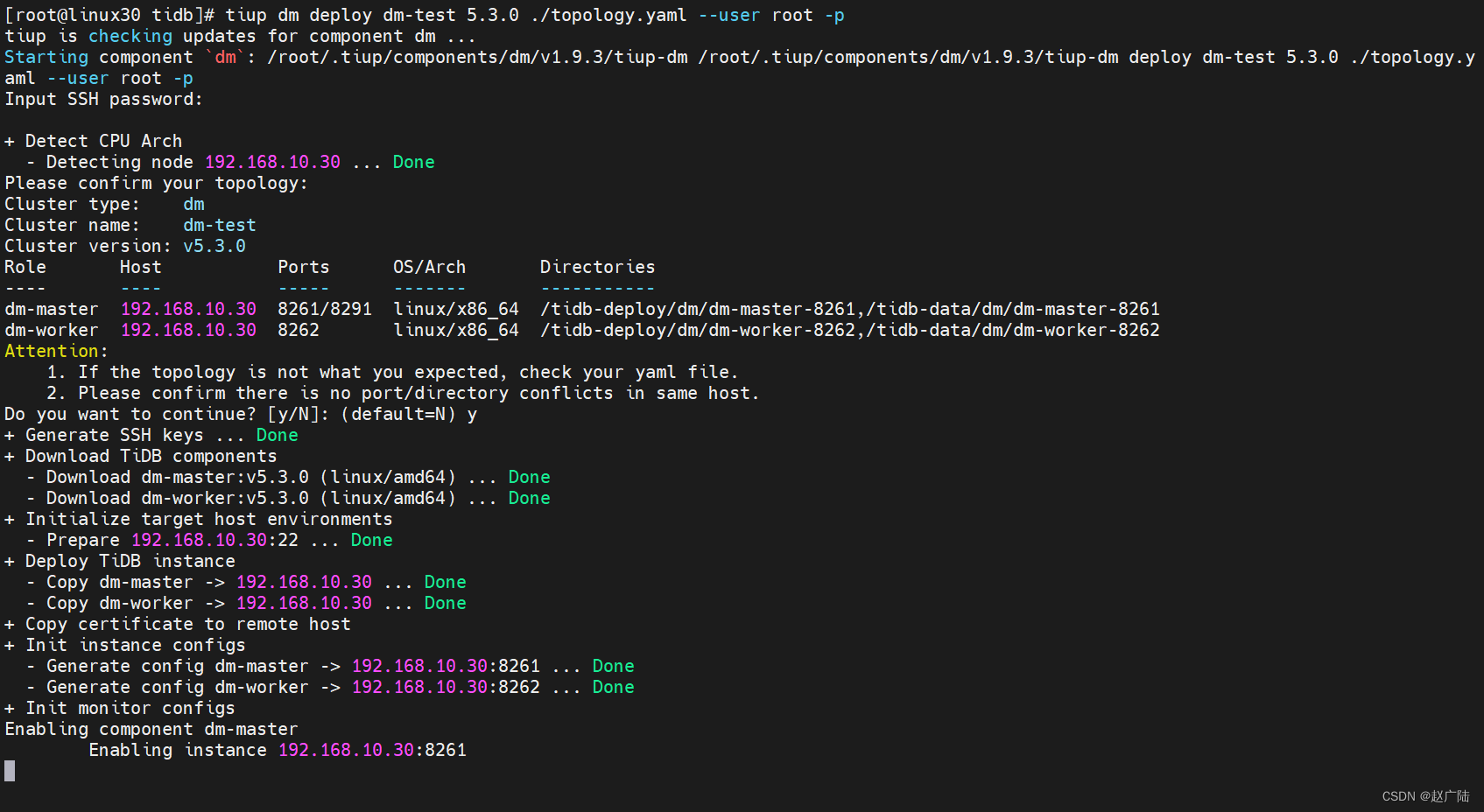This screenshot has width=1484, height=812.
Task: Select attention note 1 about yaml file
Action: (x=392, y=372)
